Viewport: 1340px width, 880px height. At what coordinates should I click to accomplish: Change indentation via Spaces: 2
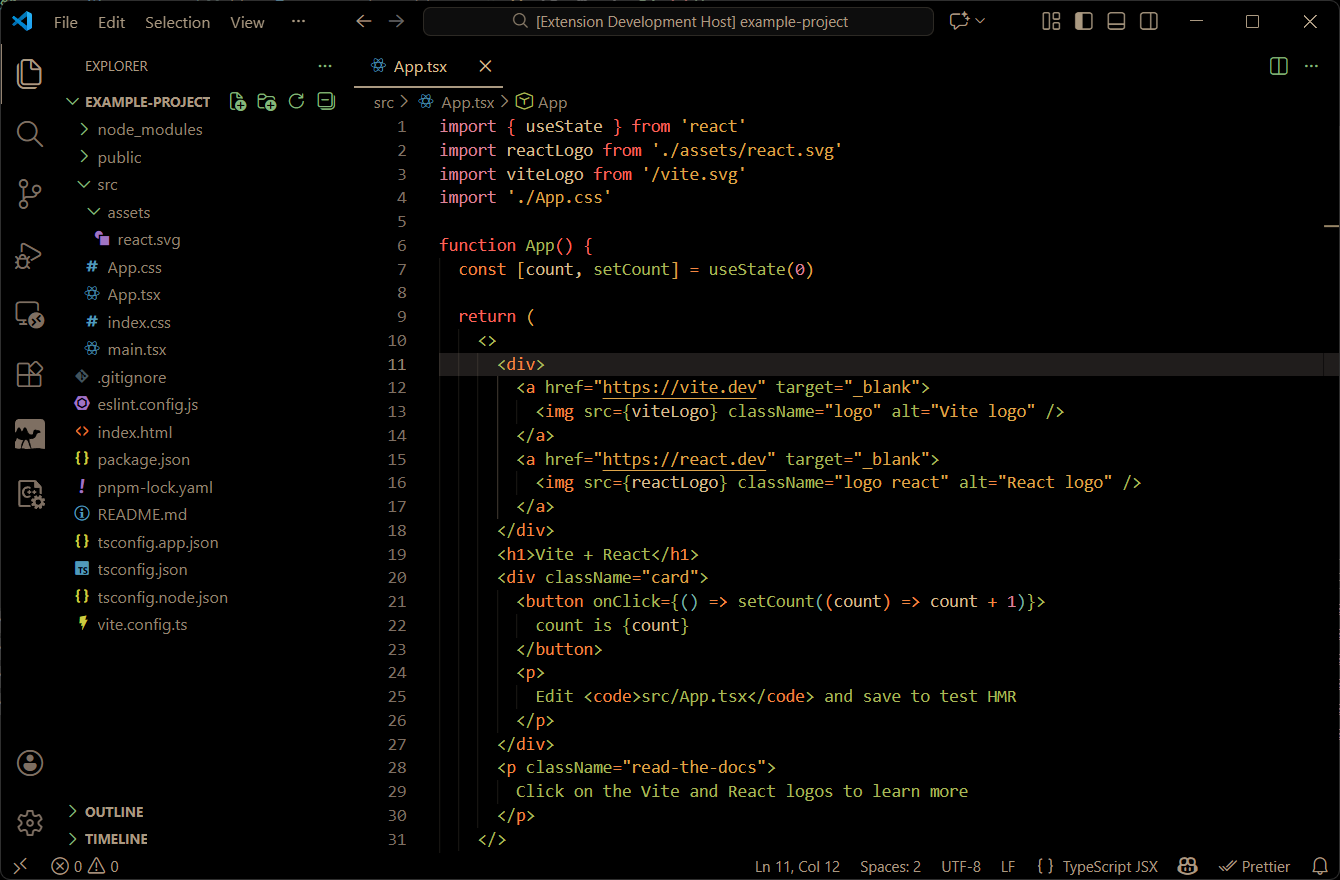coord(890,866)
